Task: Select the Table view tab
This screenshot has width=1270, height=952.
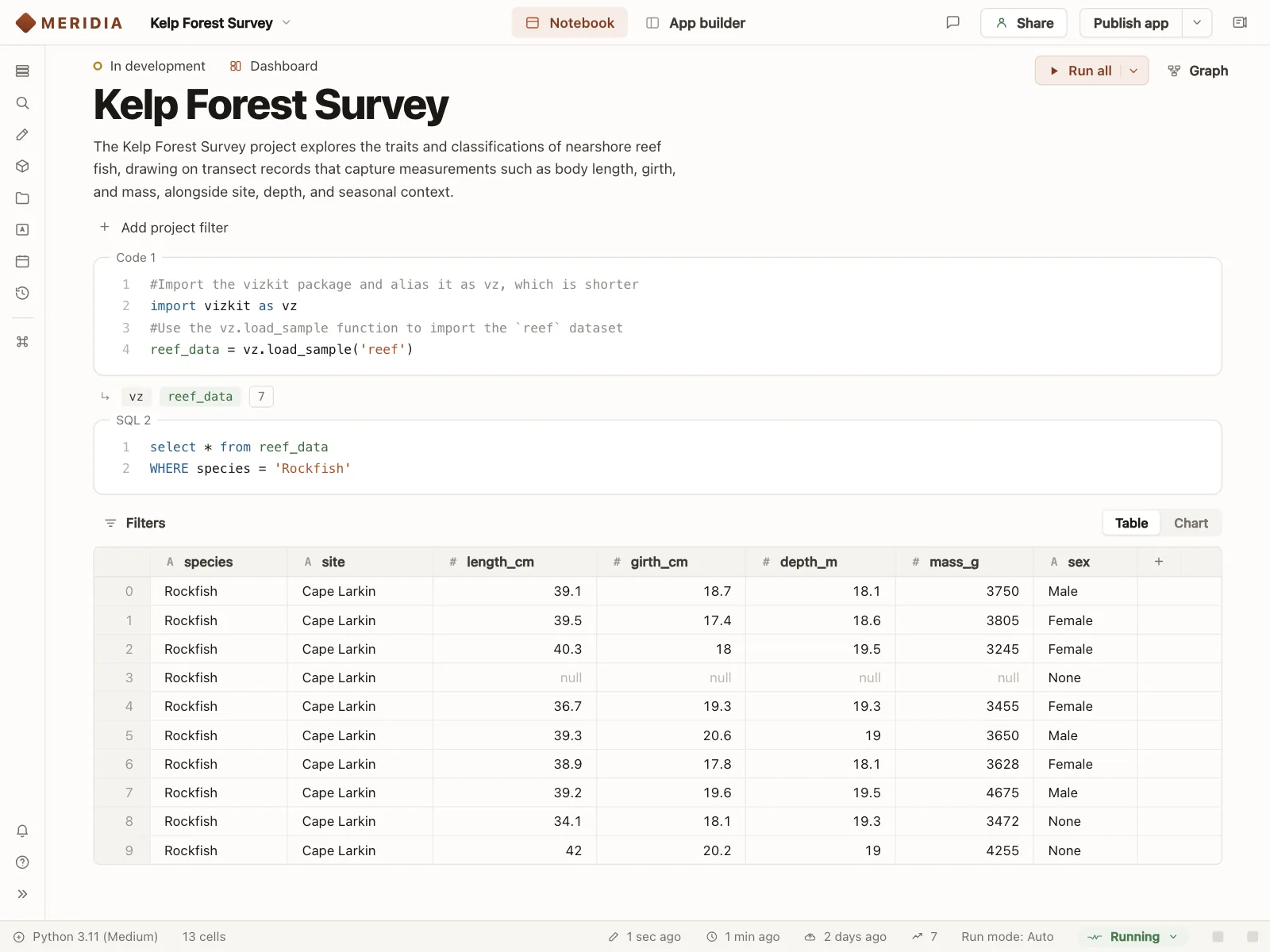Action: coord(1131,523)
